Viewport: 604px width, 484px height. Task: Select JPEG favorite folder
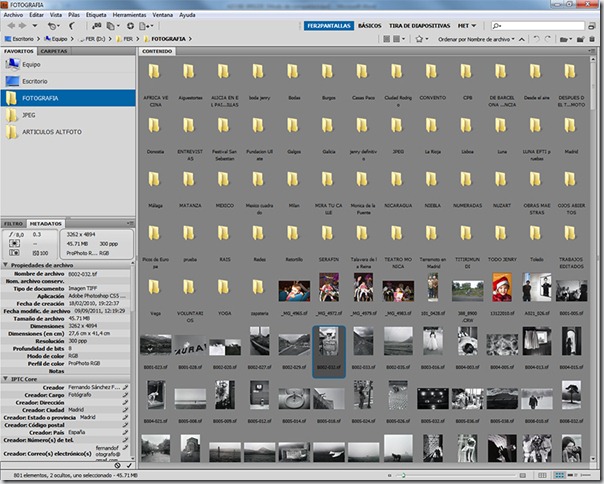[x=68, y=115]
